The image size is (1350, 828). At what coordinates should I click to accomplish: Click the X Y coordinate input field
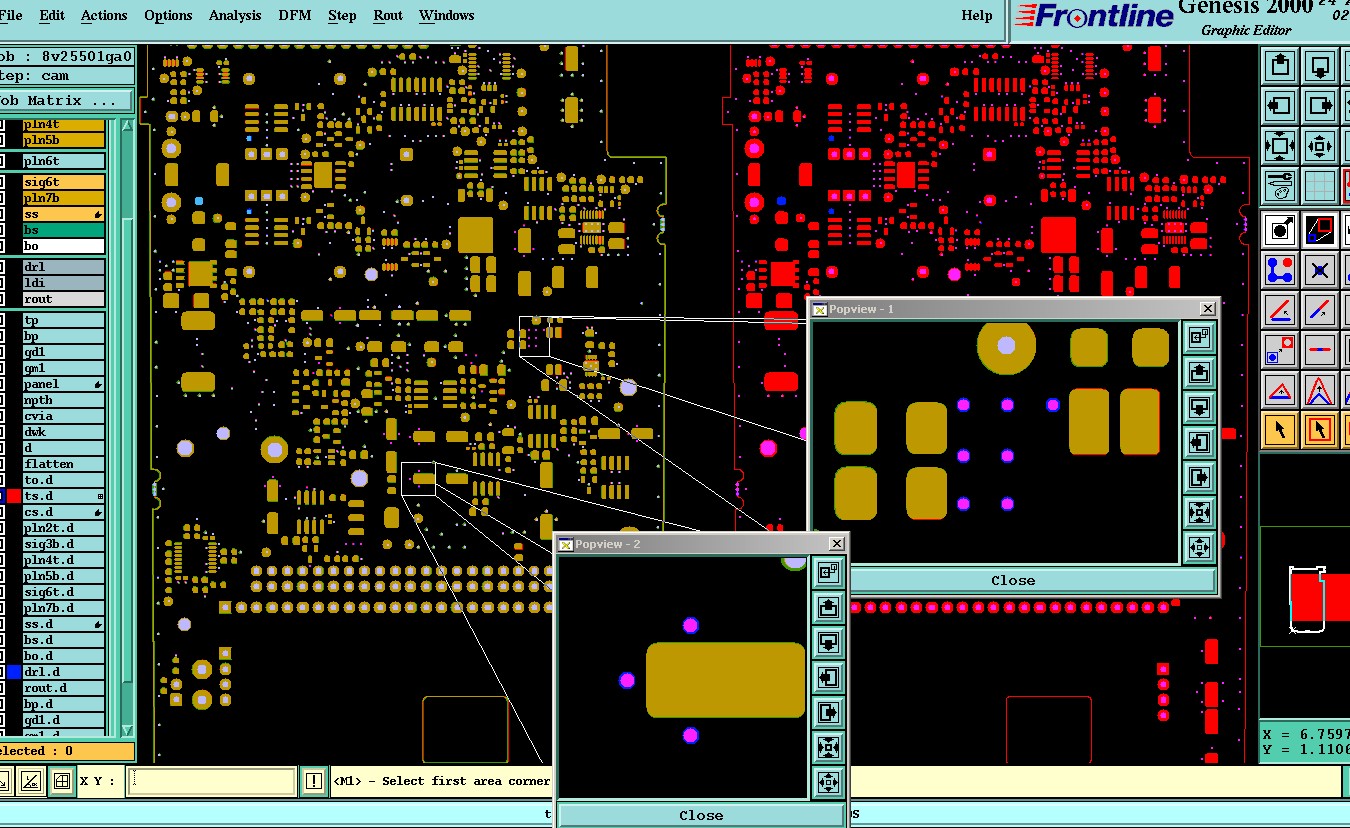pyautogui.click(x=212, y=781)
